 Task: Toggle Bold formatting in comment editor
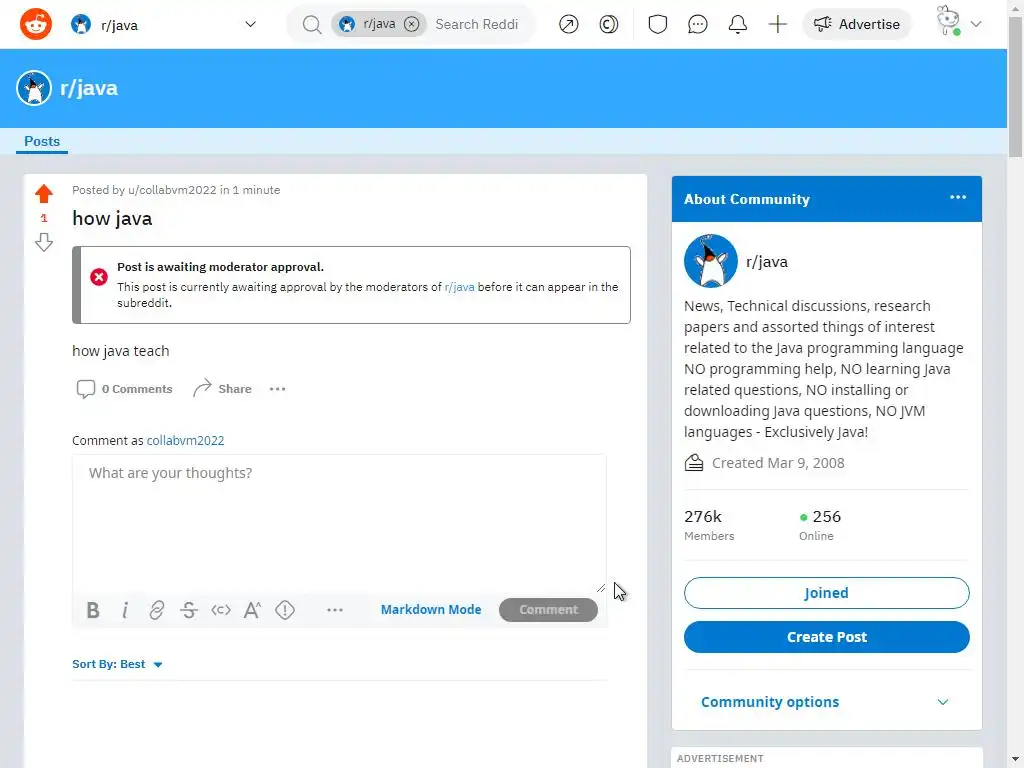(x=93, y=610)
